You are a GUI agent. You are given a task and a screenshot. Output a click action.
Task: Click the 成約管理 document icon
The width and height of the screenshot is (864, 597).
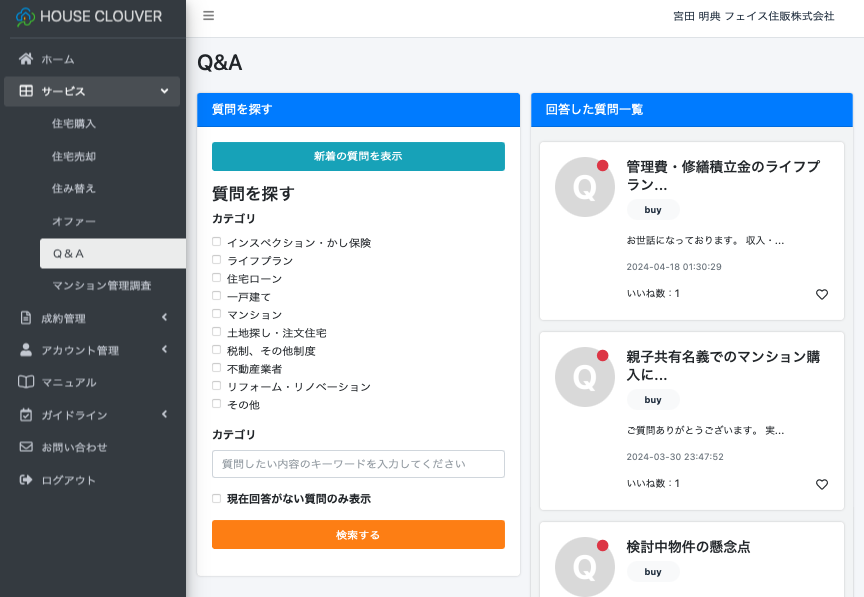(x=26, y=318)
